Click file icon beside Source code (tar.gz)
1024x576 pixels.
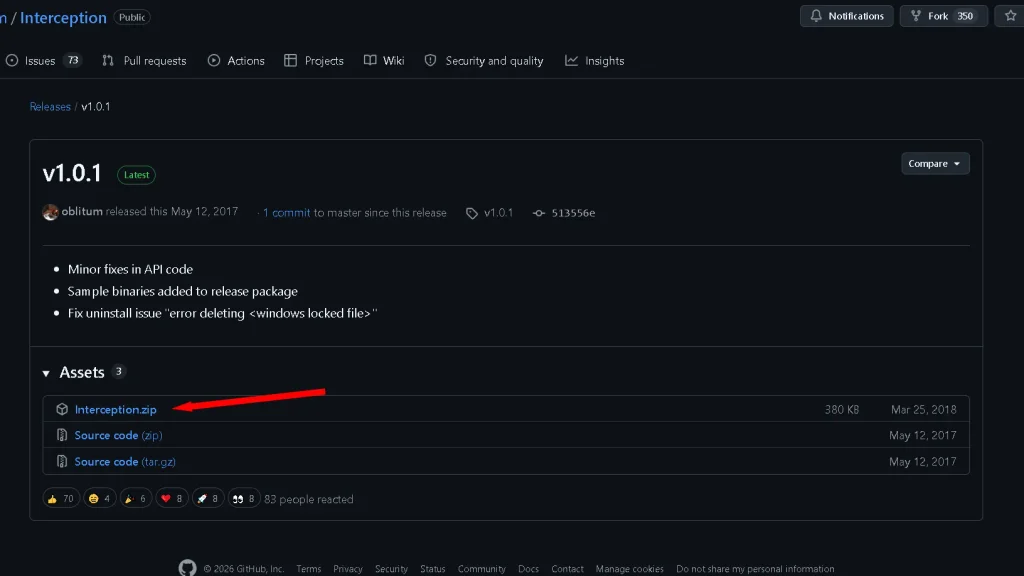(x=62, y=462)
